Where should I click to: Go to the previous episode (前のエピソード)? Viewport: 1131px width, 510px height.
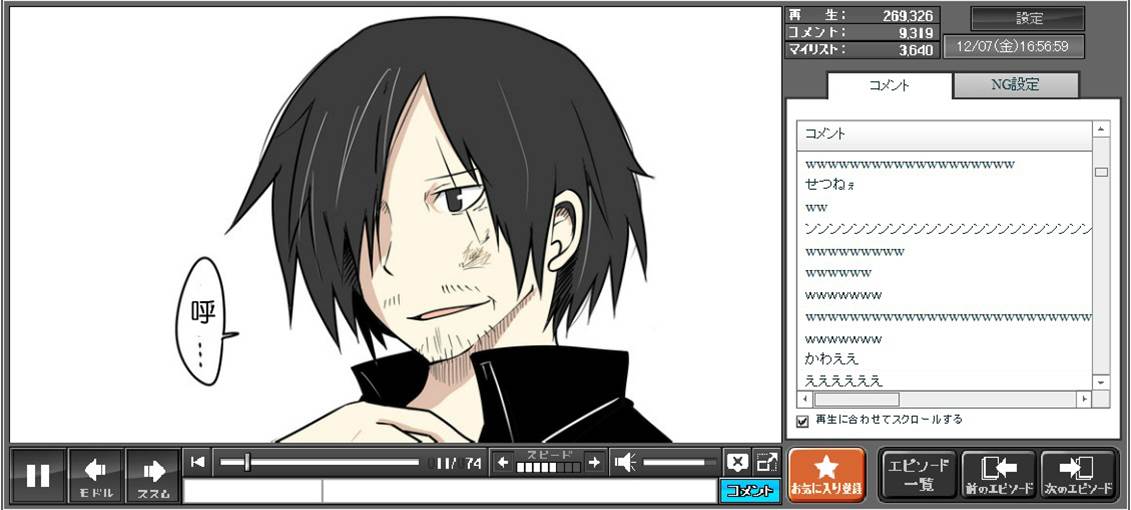click(x=997, y=474)
